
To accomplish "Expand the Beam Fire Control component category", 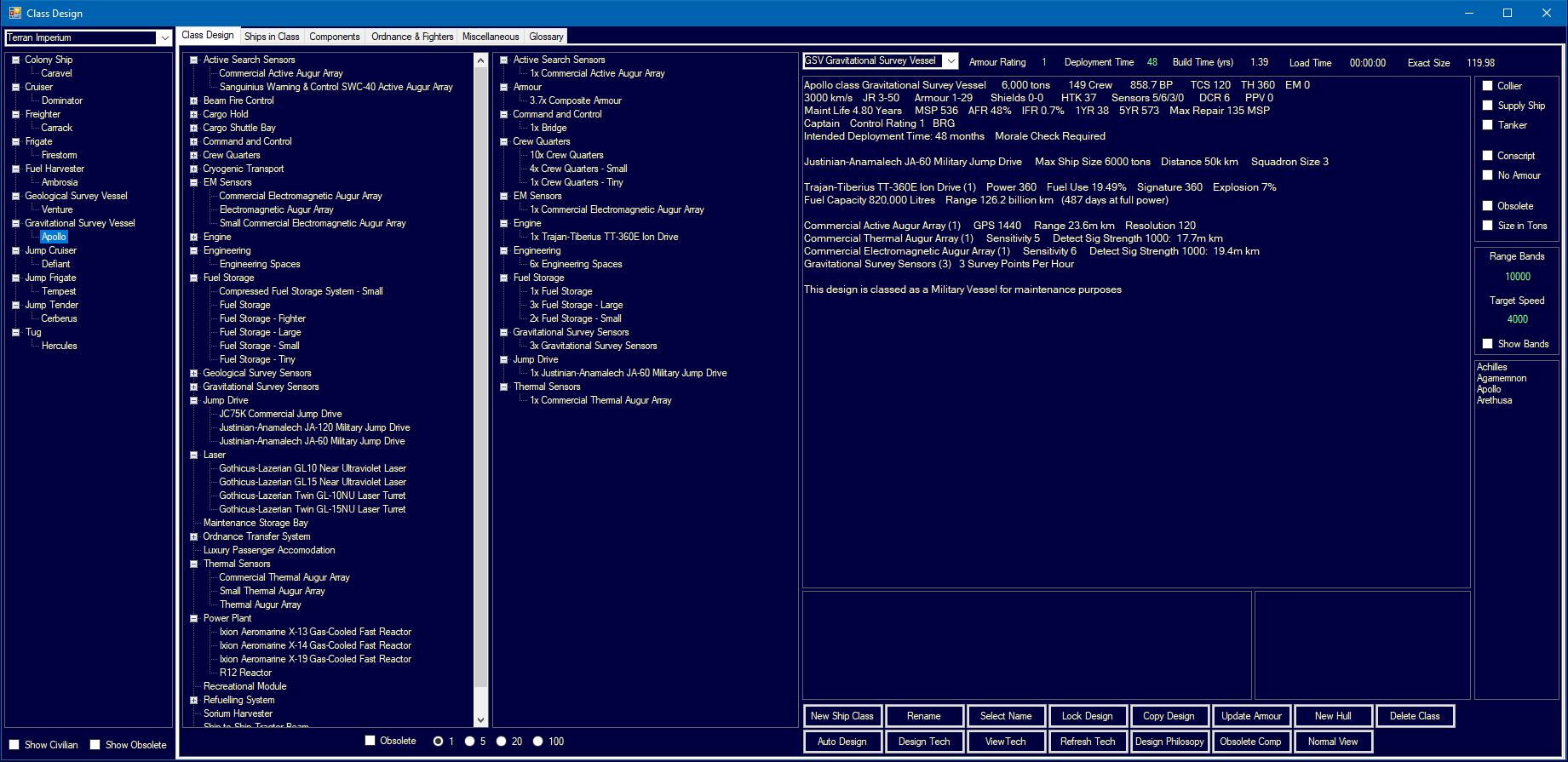I will 194,100.
